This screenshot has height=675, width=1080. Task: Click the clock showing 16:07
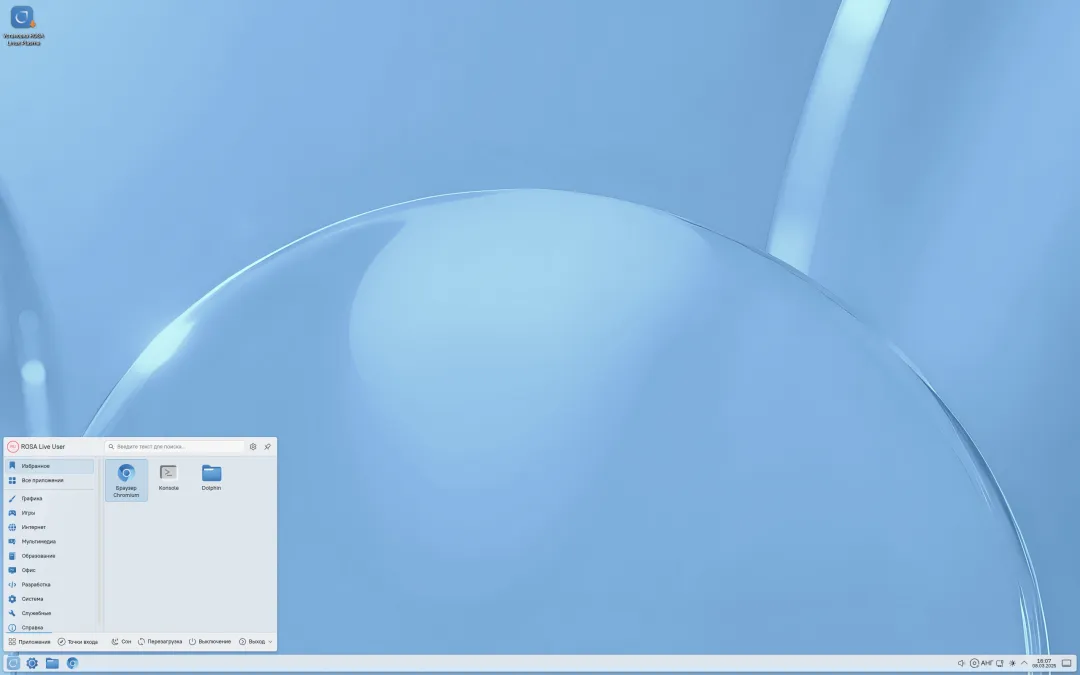[x=1043, y=663]
